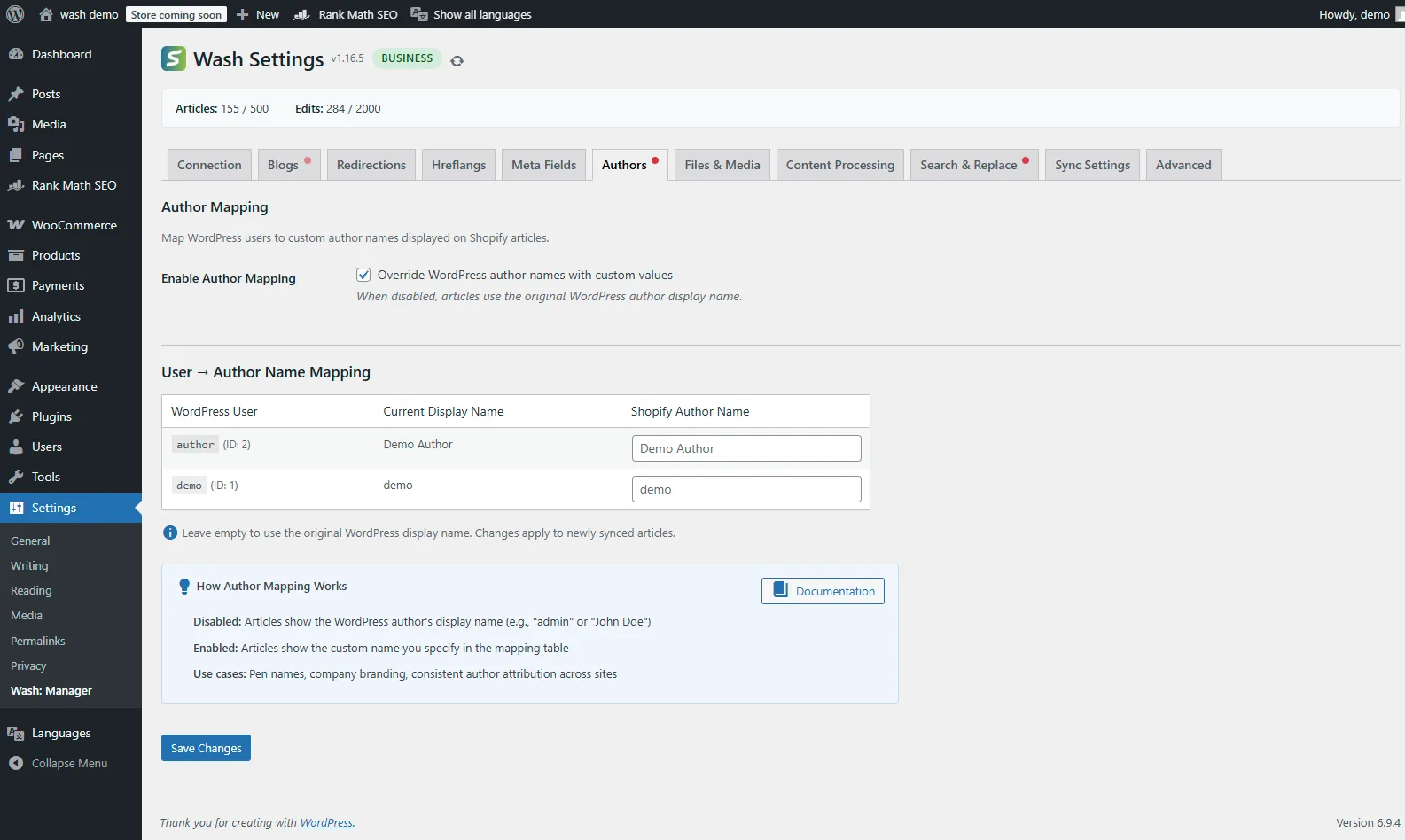
Task: Click Show all languages icon
Action: (x=419, y=14)
